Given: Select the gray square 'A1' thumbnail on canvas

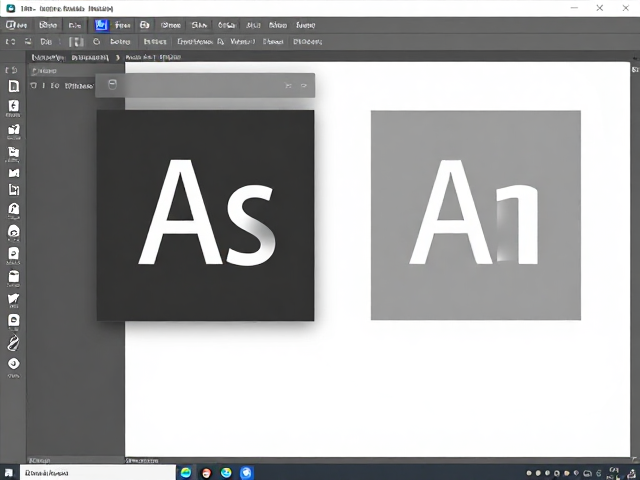Looking at the screenshot, I should click(x=476, y=215).
